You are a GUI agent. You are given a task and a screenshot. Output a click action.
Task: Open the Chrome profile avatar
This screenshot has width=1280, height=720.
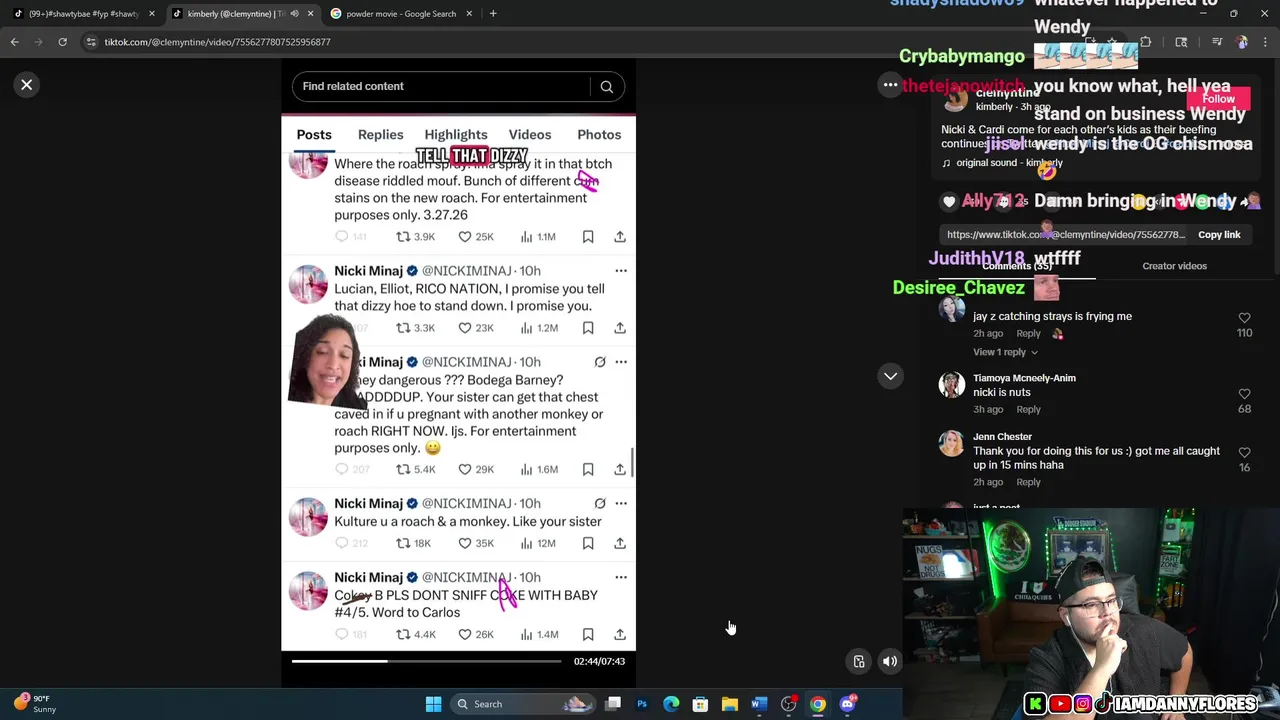click(1241, 42)
